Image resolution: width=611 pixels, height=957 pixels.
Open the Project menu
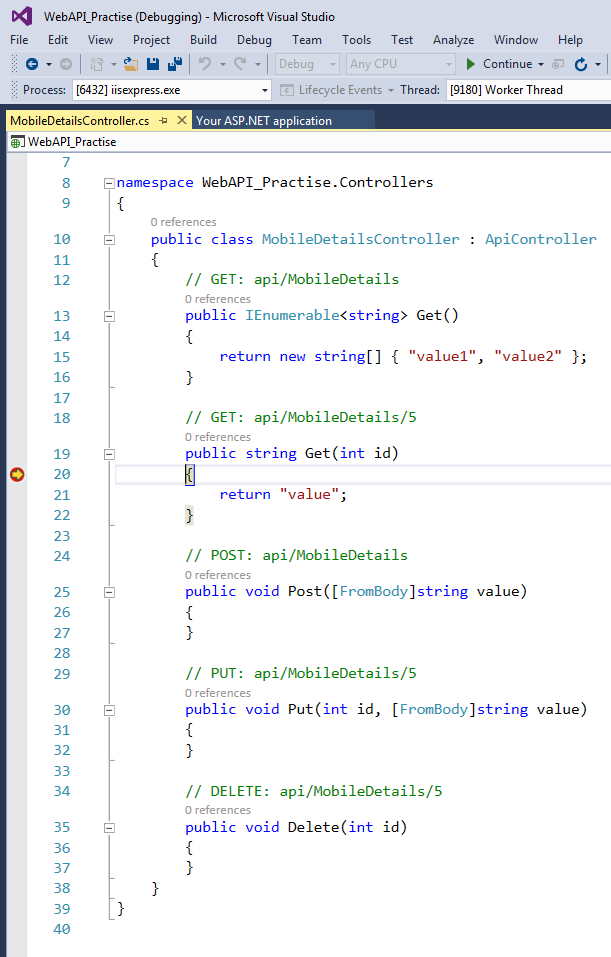click(x=151, y=40)
